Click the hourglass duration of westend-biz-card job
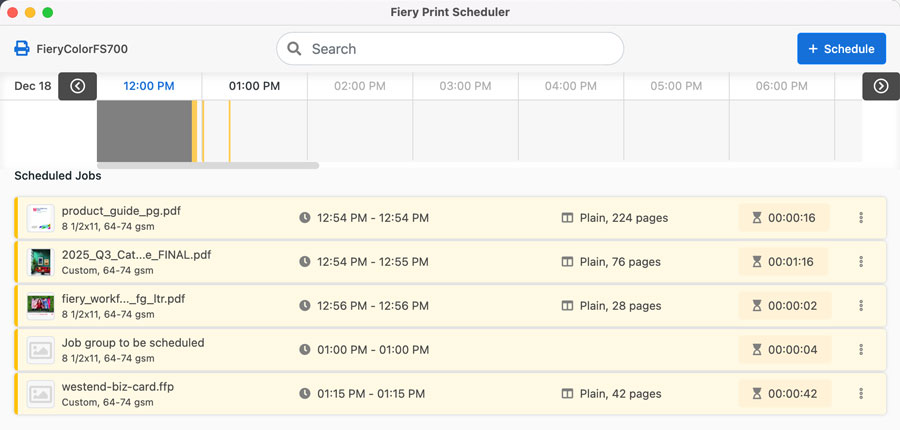The height and width of the screenshot is (430, 900). click(784, 394)
